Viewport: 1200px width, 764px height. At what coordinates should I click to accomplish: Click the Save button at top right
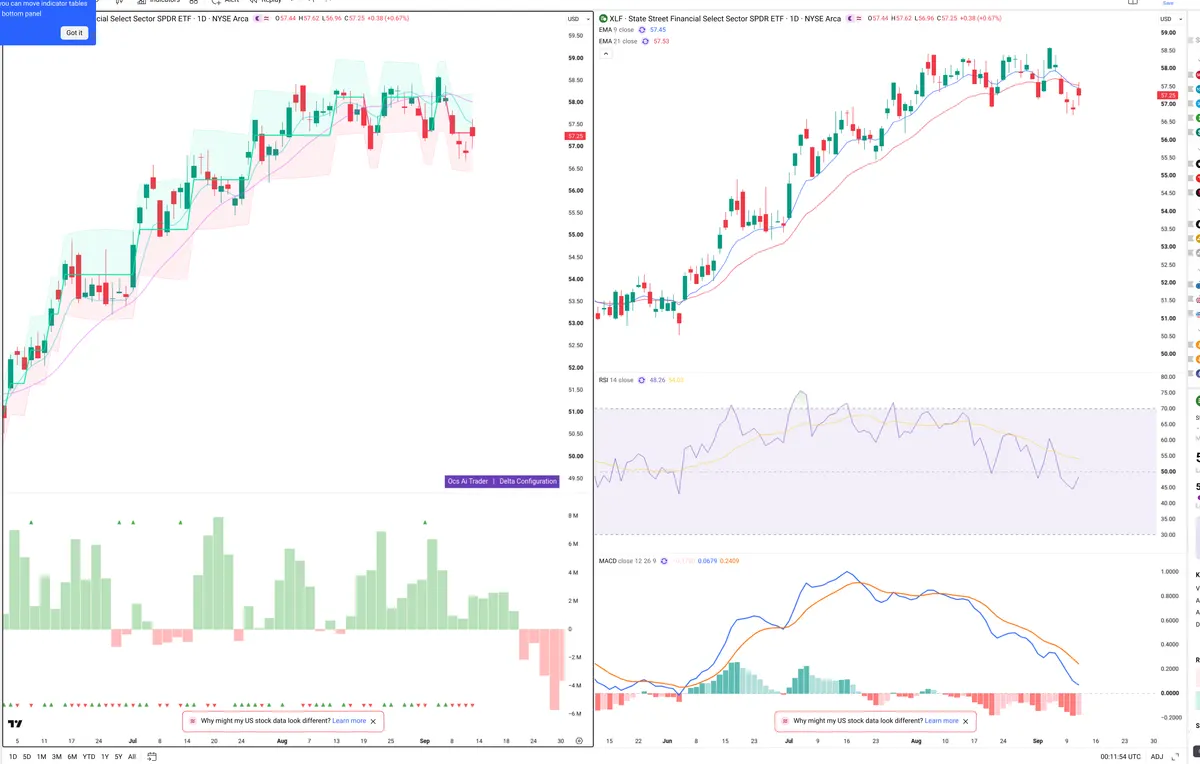pos(1168,3)
